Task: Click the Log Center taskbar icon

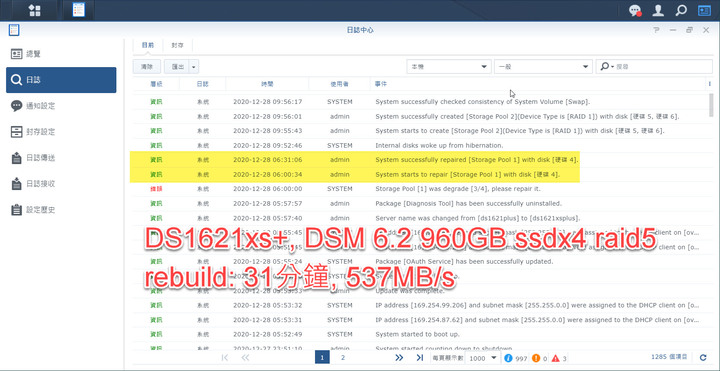Action: point(79,10)
